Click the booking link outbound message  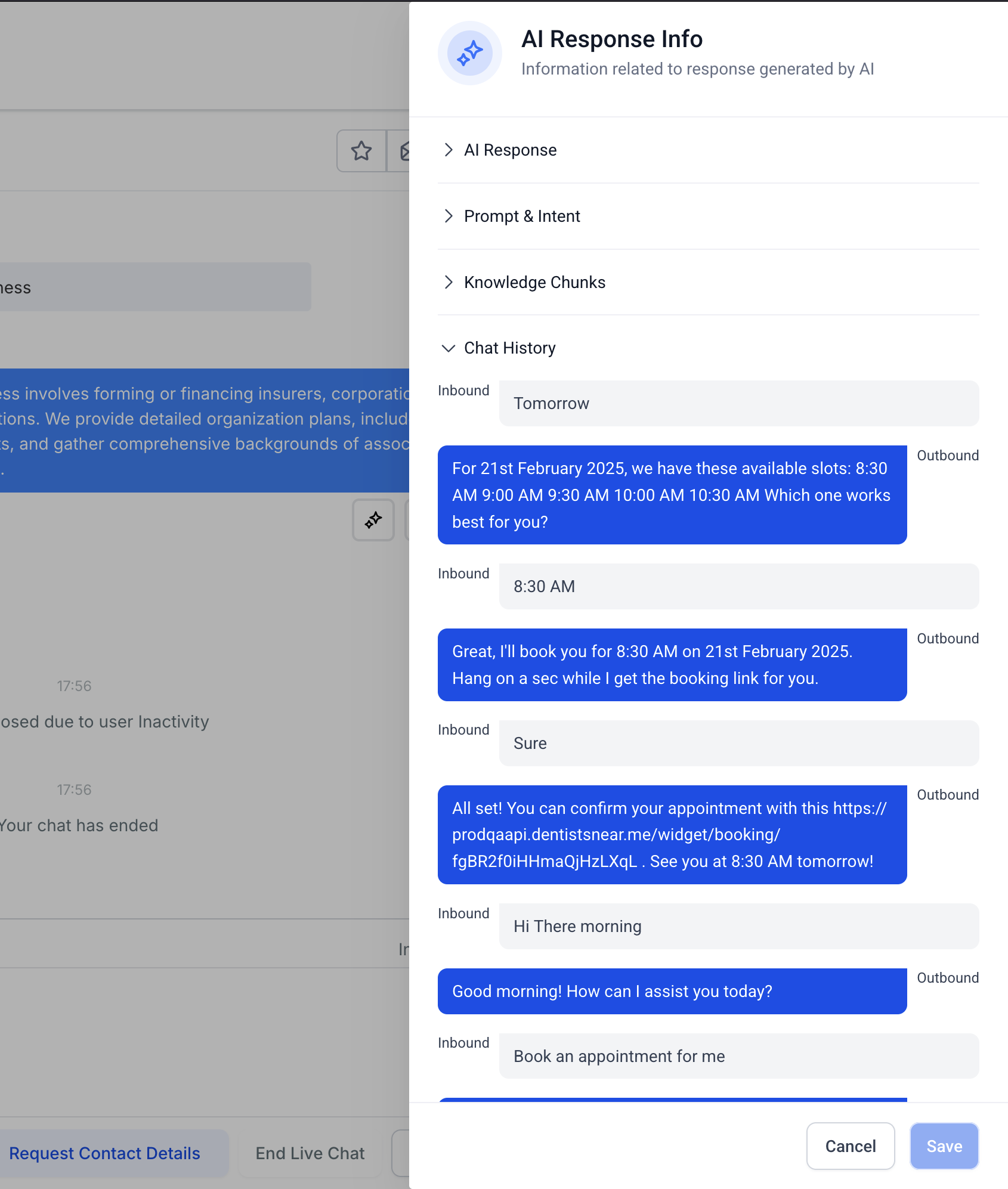coord(672,834)
